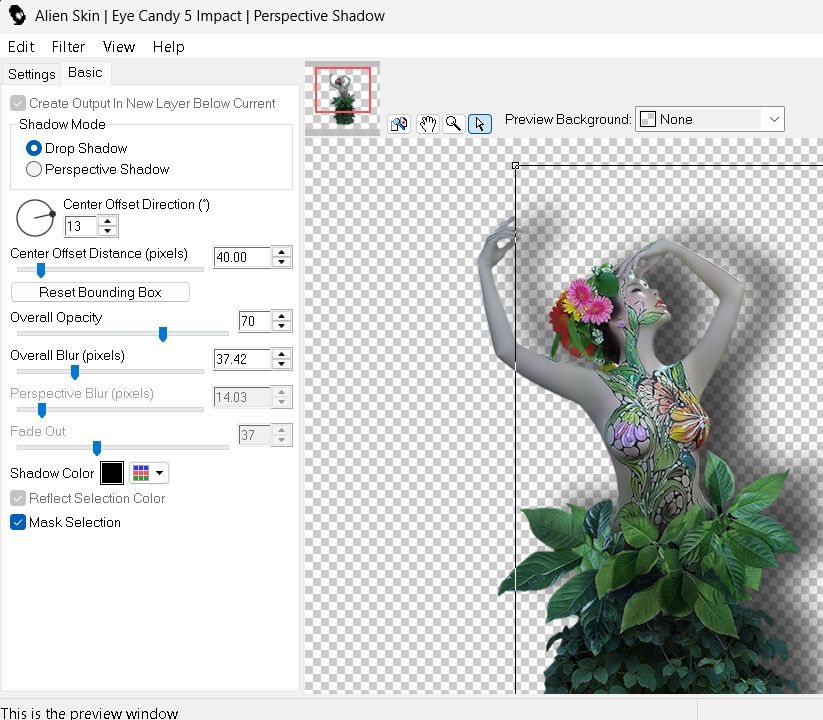823x720 pixels.
Task: Open the Filter menu
Action: [68, 46]
